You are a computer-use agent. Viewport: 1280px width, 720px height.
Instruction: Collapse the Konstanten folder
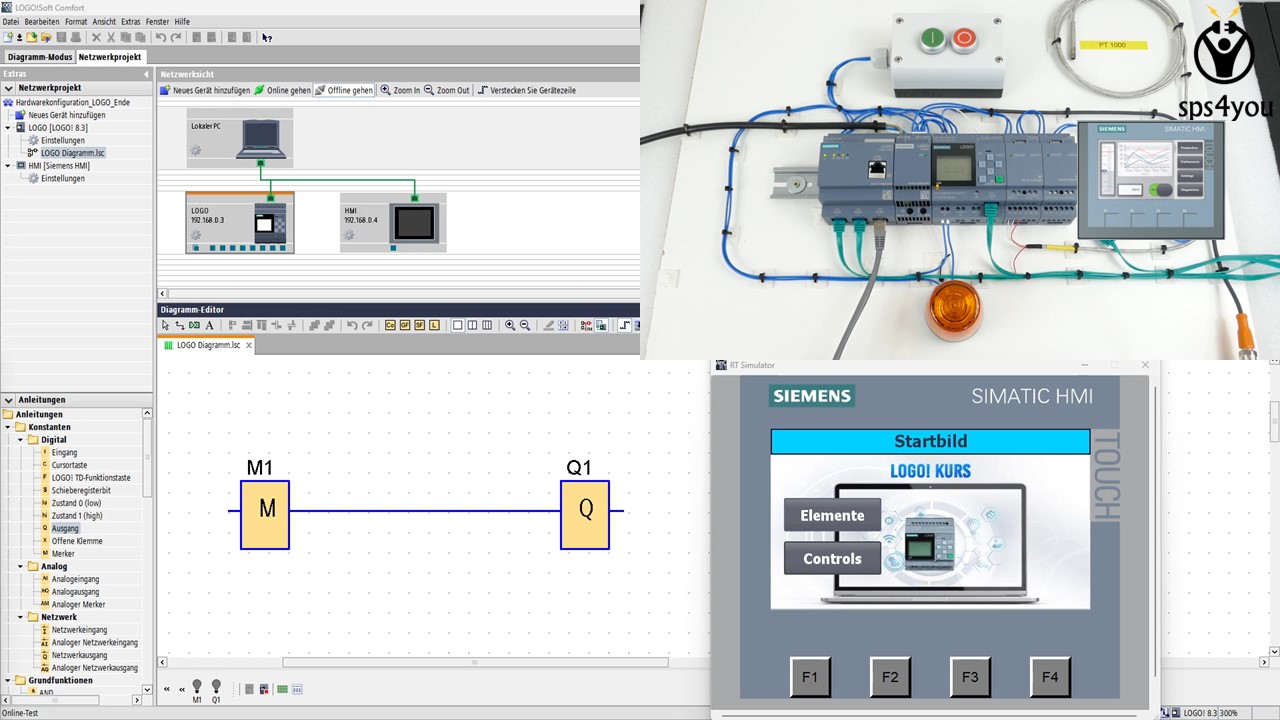tap(9, 427)
